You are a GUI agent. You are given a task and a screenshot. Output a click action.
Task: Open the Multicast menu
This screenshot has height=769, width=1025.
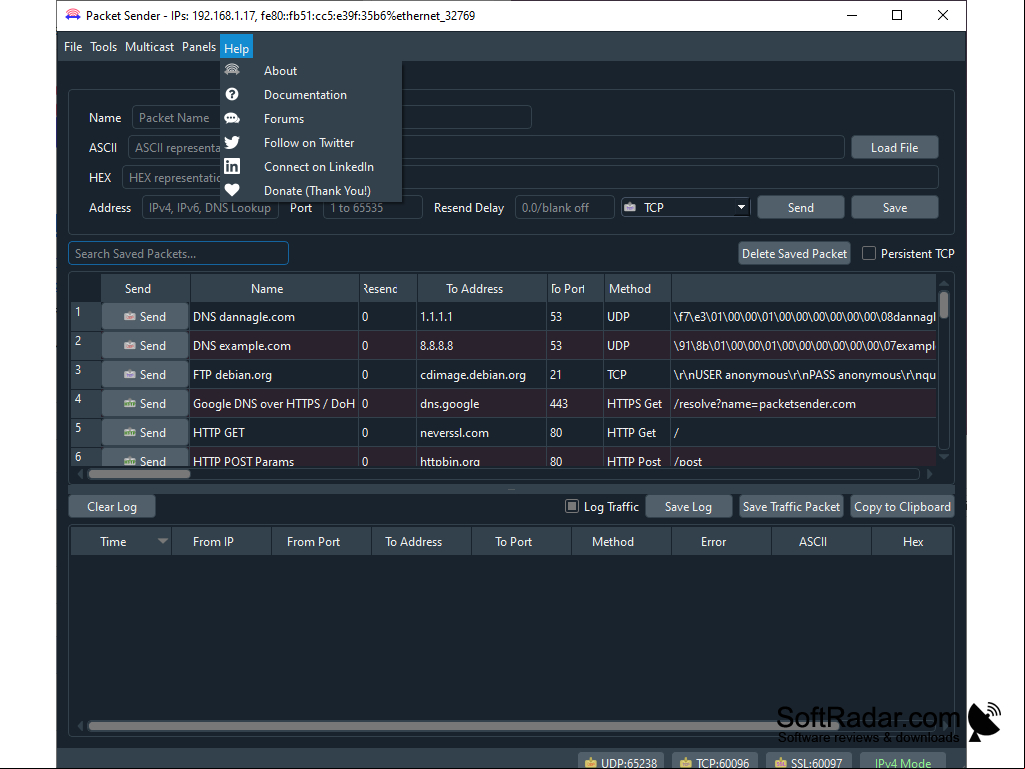tap(150, 47)
